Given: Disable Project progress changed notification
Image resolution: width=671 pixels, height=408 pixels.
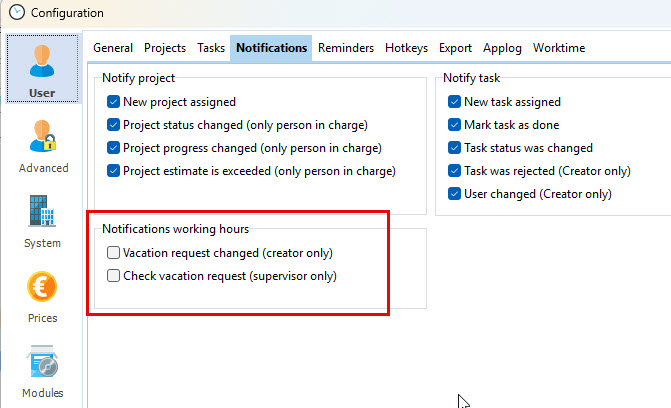Looking at the screenshot, I should (x=114, y=148).
